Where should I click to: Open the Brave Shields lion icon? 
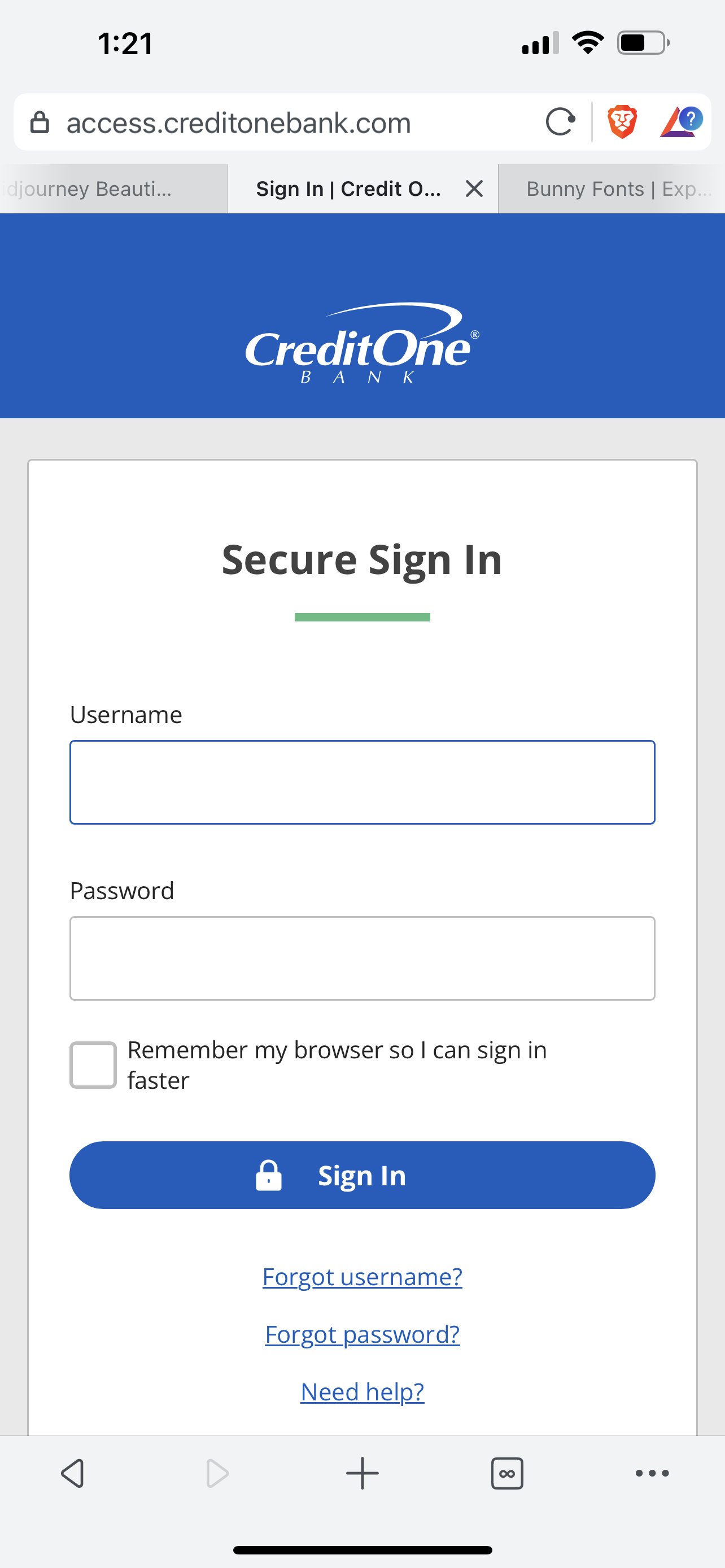pos(622,122)
